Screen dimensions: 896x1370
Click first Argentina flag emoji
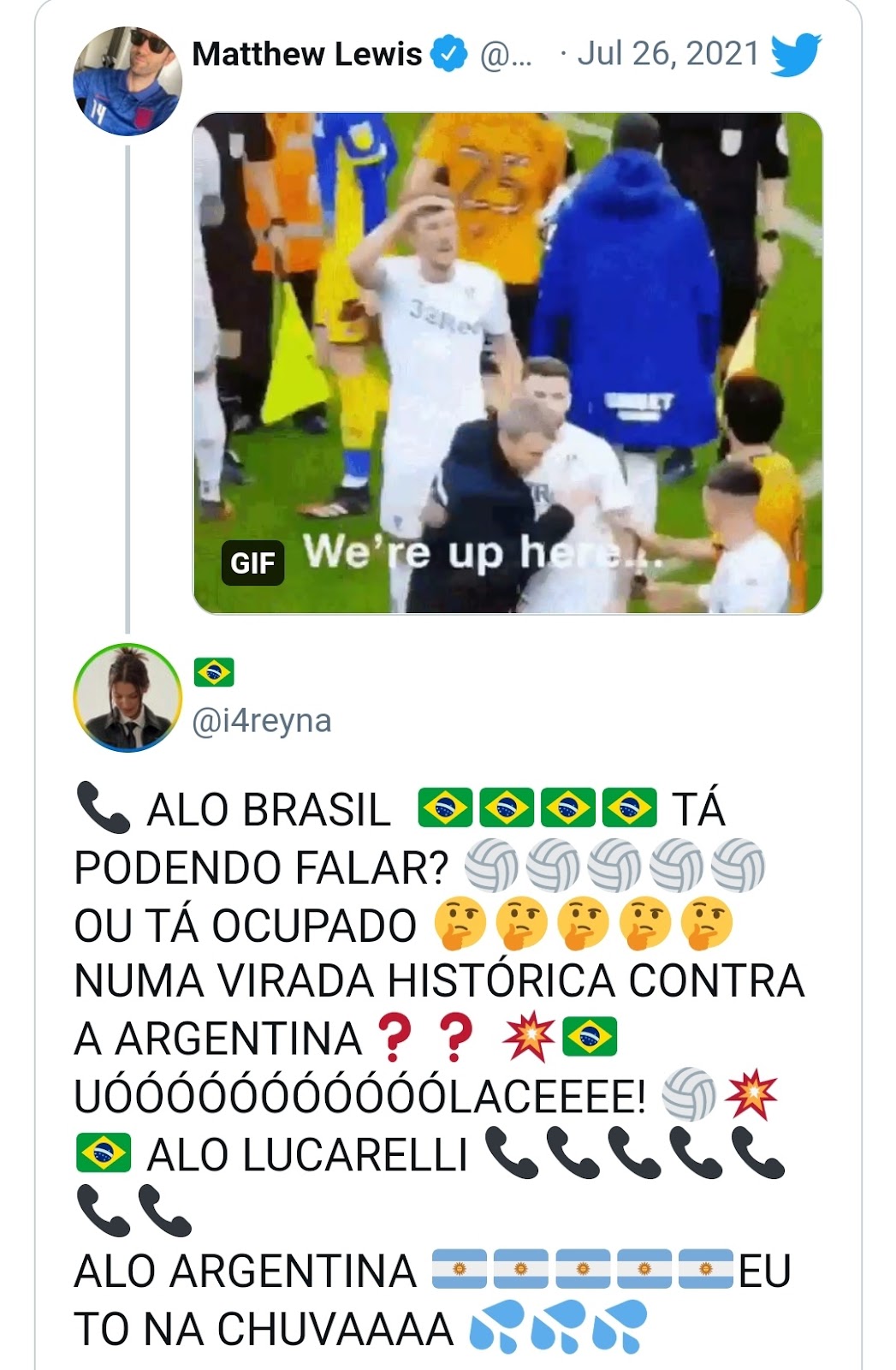click(460, 1269)
